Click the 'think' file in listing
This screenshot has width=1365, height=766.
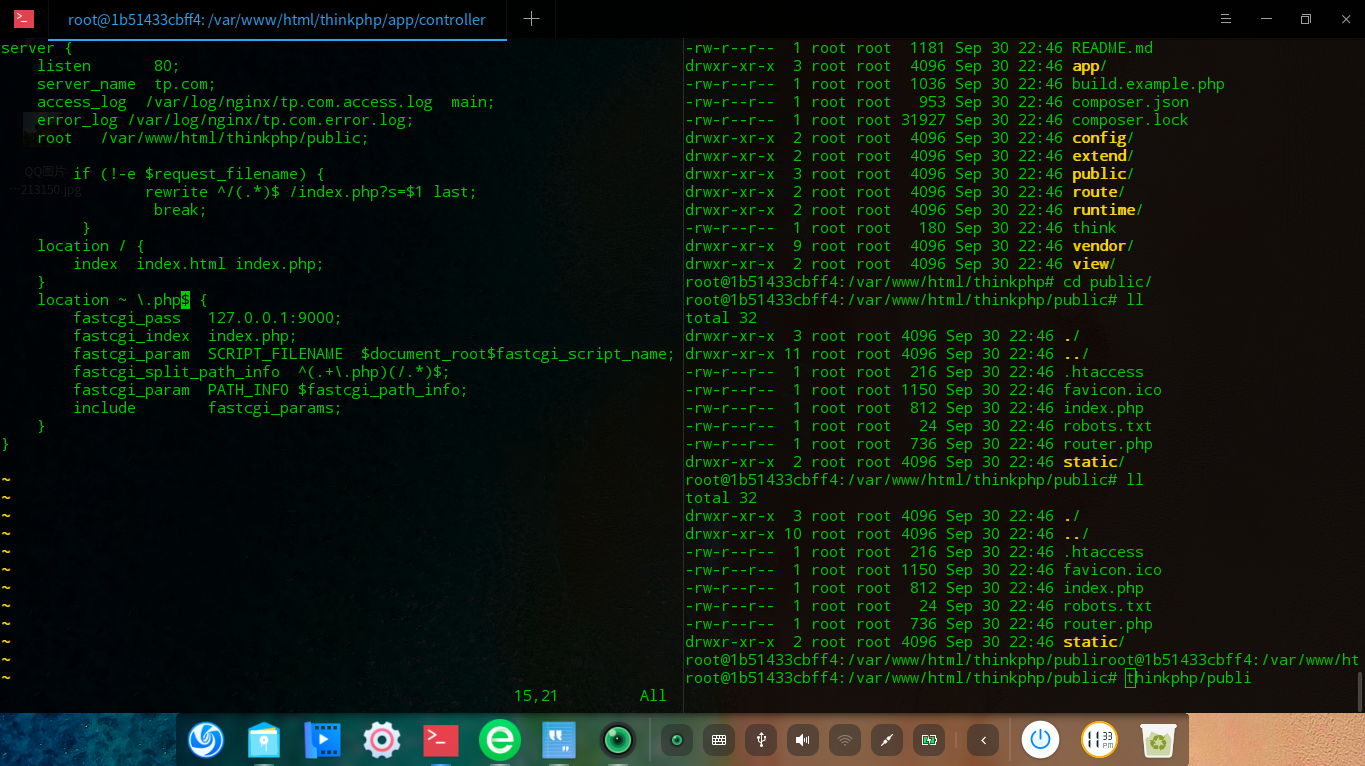tap(1094, 228)
